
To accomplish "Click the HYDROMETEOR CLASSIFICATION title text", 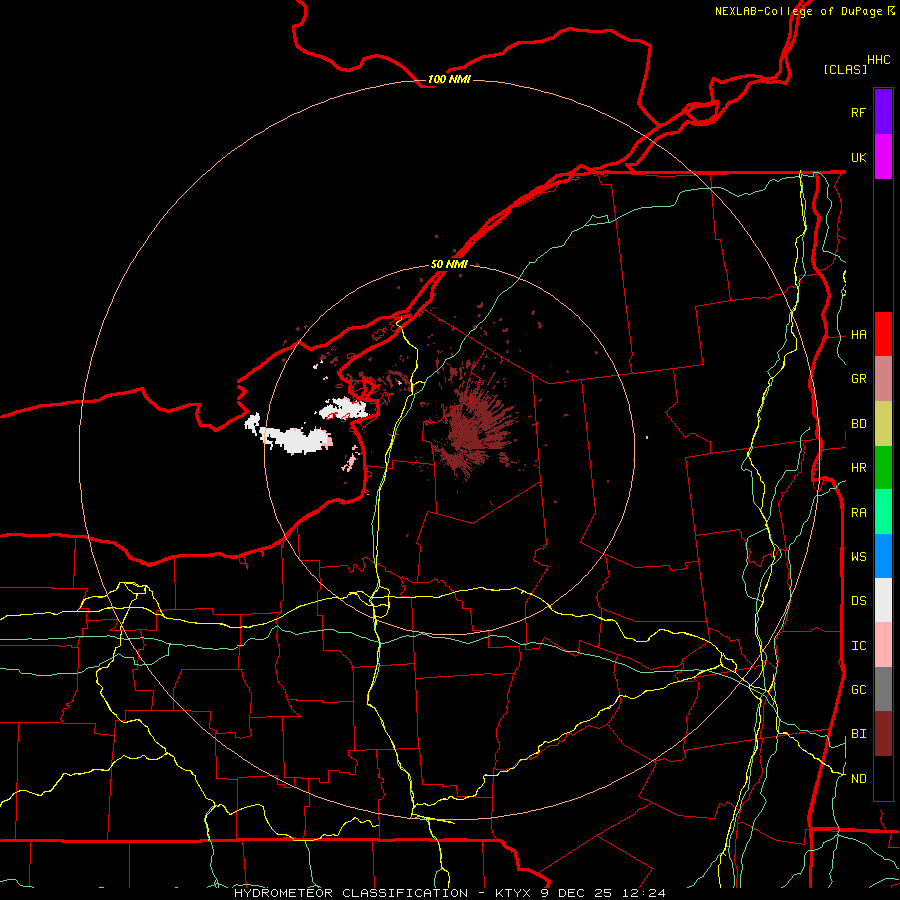I will click(351, 893).
